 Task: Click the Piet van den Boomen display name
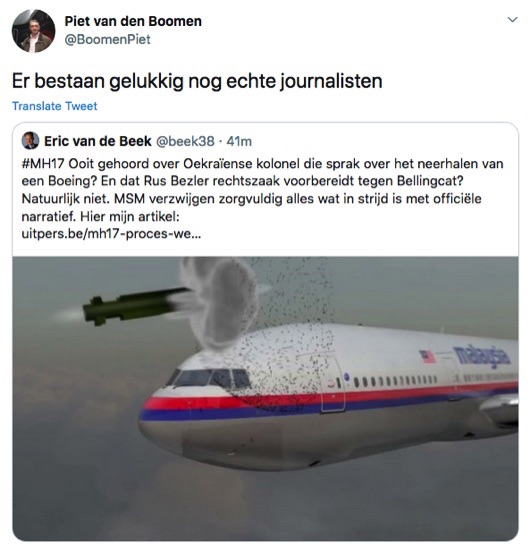tap(133, 21)
